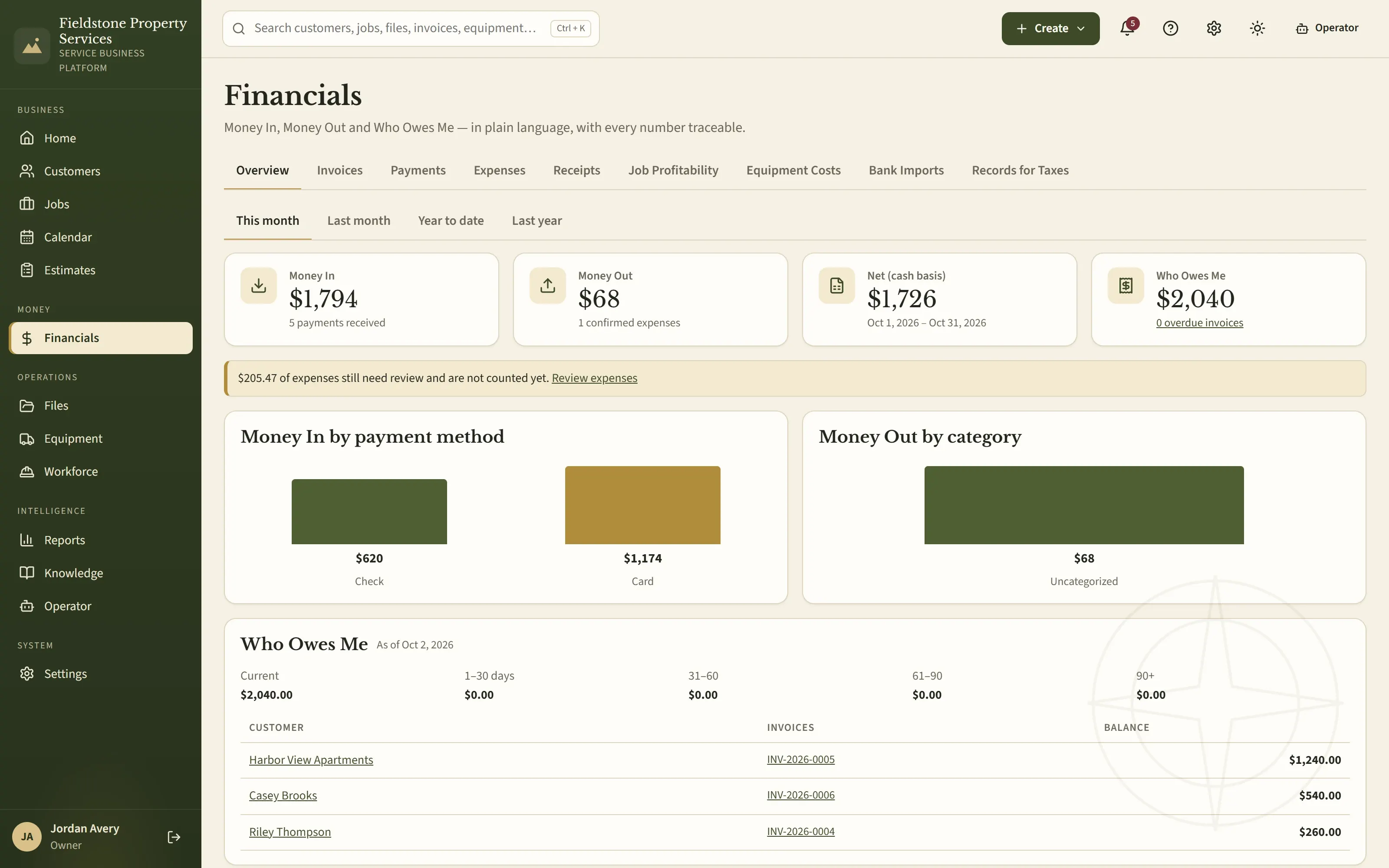Select the Year to date period
This screenshot has height=868, width=1389.
pyautogui.click(x=451, y=221)
